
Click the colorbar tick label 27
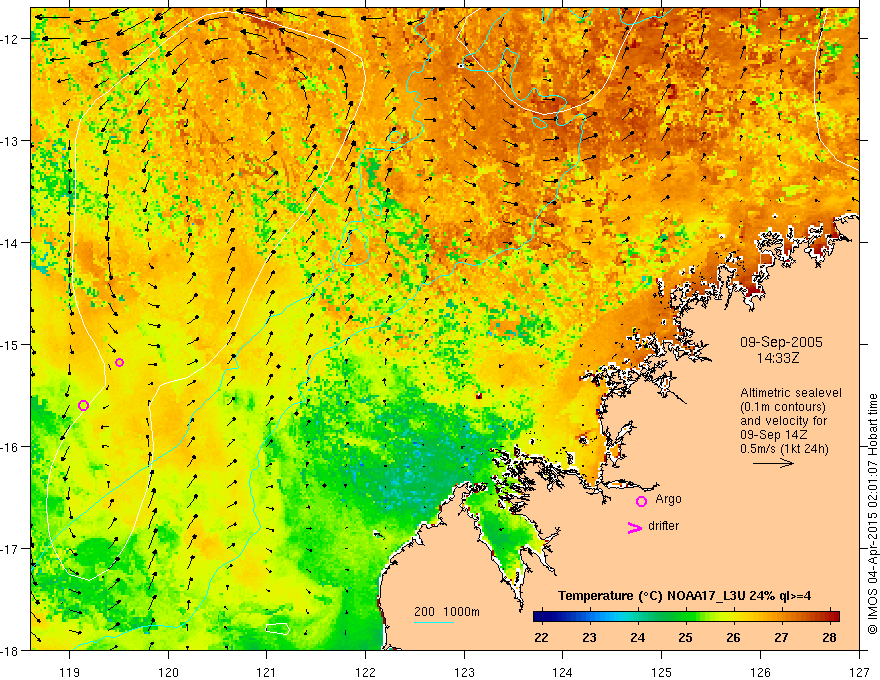(x=781, y=638)
